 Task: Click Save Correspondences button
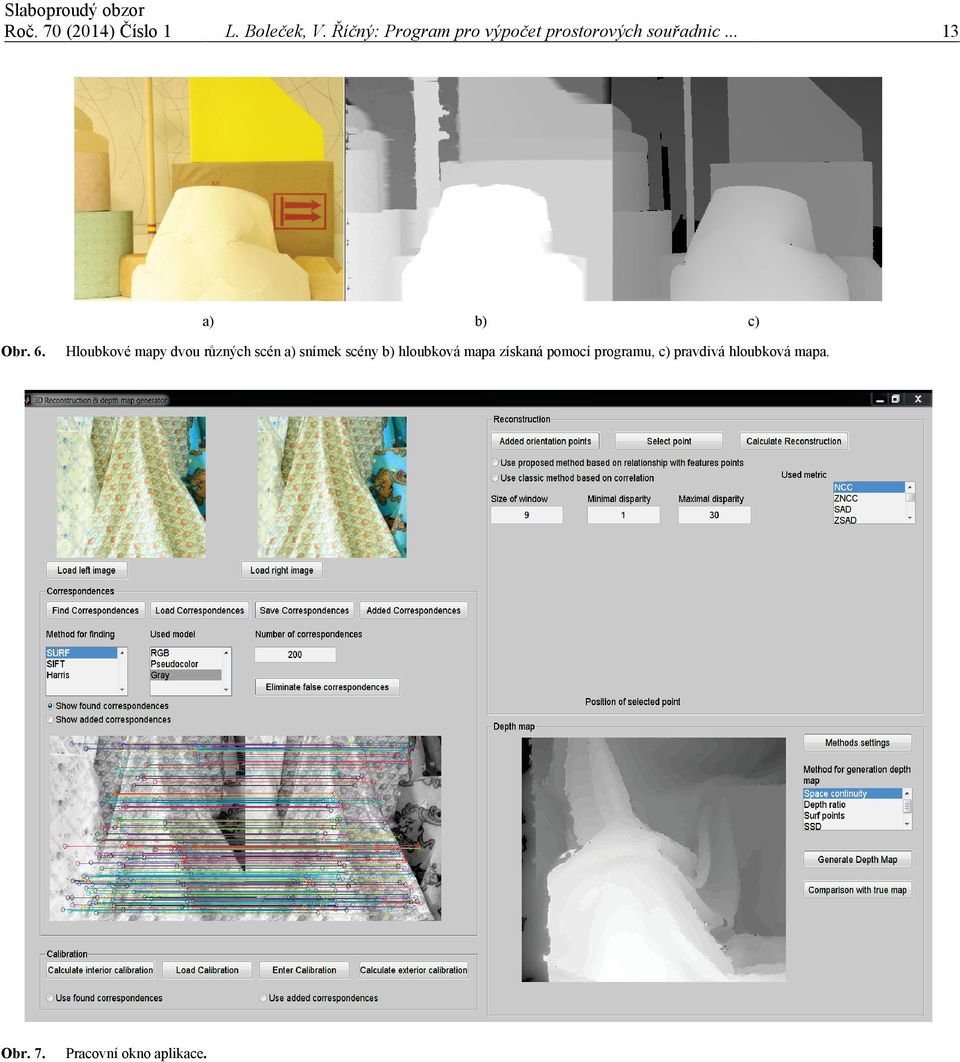[304, 610]
